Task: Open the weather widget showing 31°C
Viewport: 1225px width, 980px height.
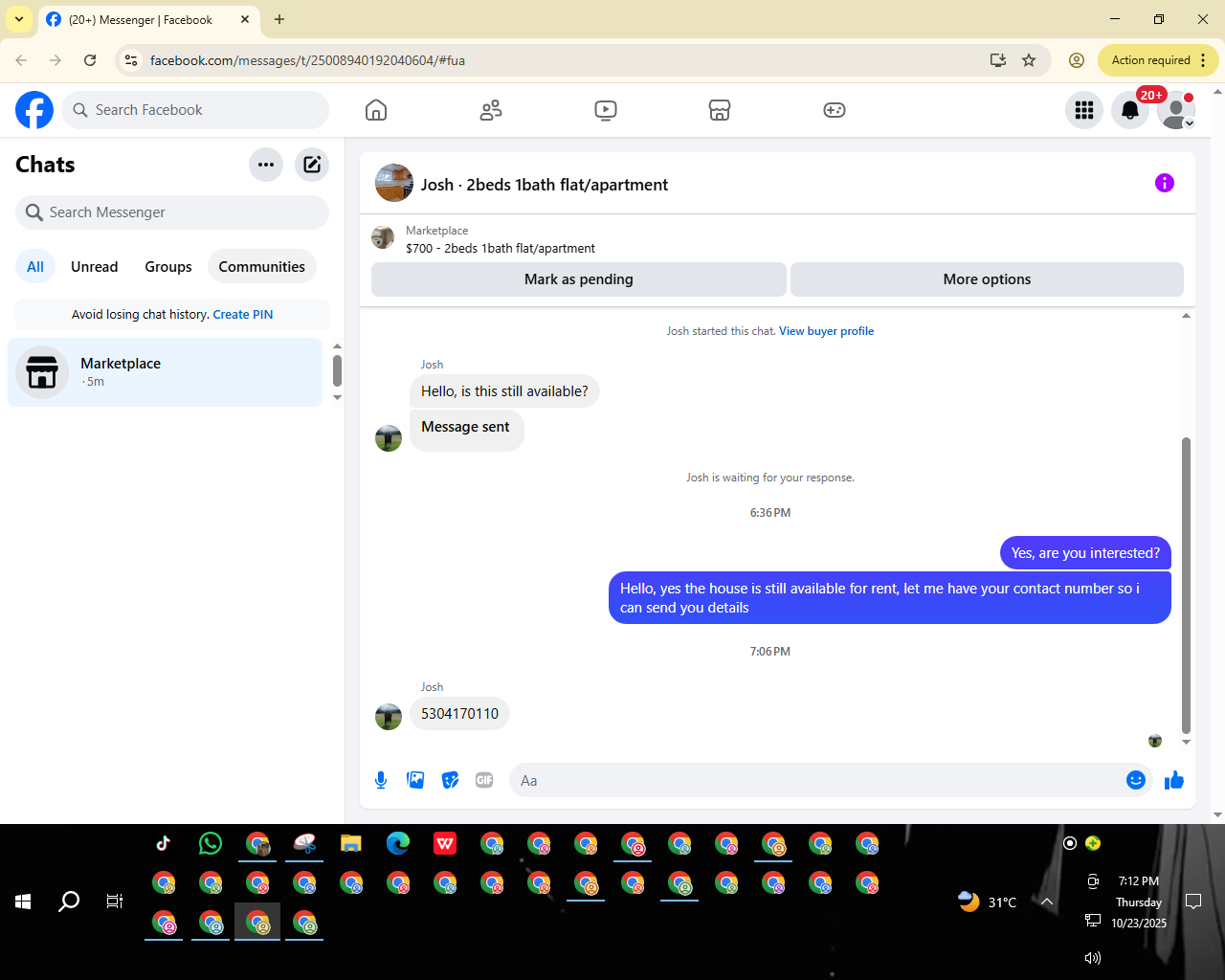Action: [988, 902]
